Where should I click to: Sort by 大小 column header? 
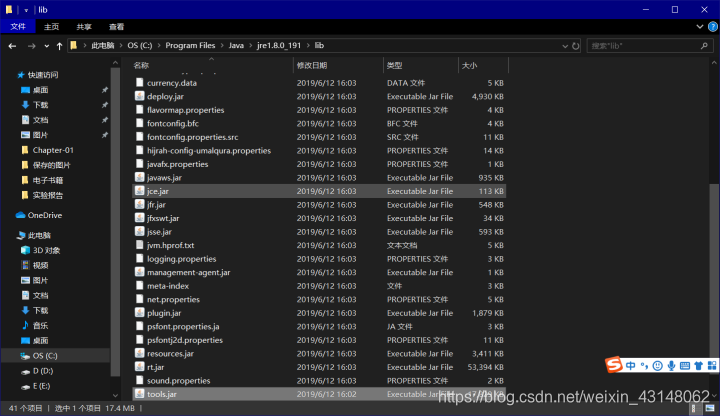pyautogui.click(x=469, y=66)
